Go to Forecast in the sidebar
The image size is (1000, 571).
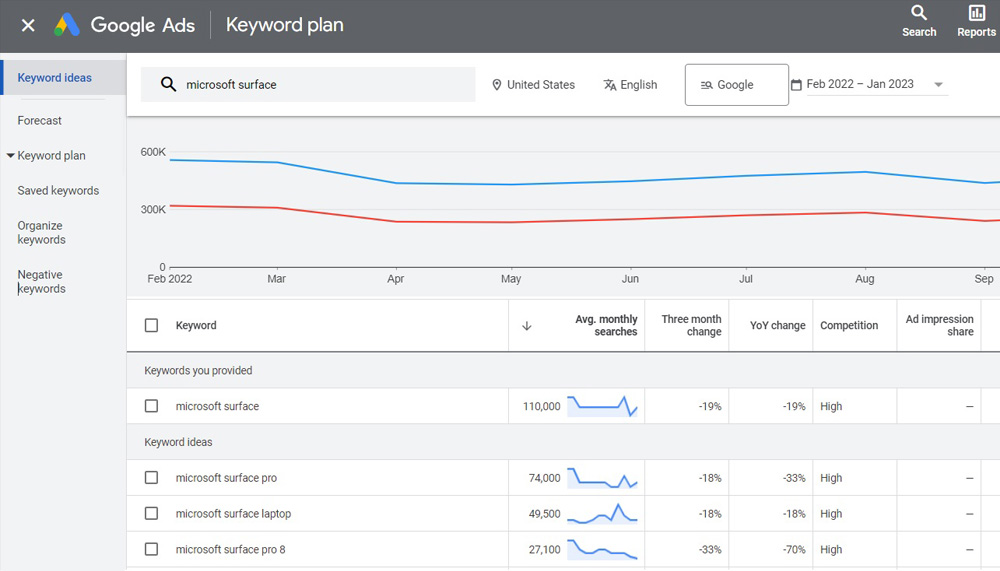[x=40, y=121]
